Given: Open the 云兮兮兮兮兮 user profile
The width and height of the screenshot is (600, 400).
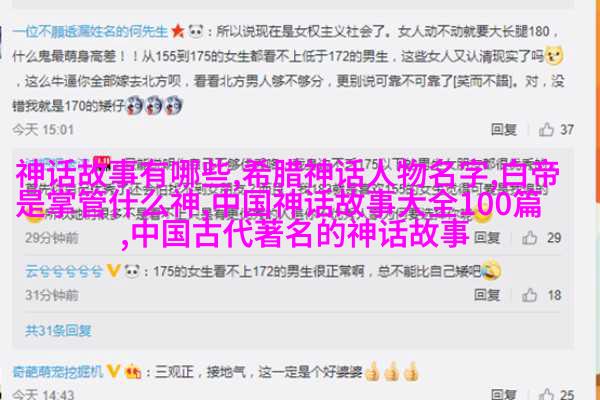Looking at the screenshot, I should pyautogui.click(x=64, y=271).
